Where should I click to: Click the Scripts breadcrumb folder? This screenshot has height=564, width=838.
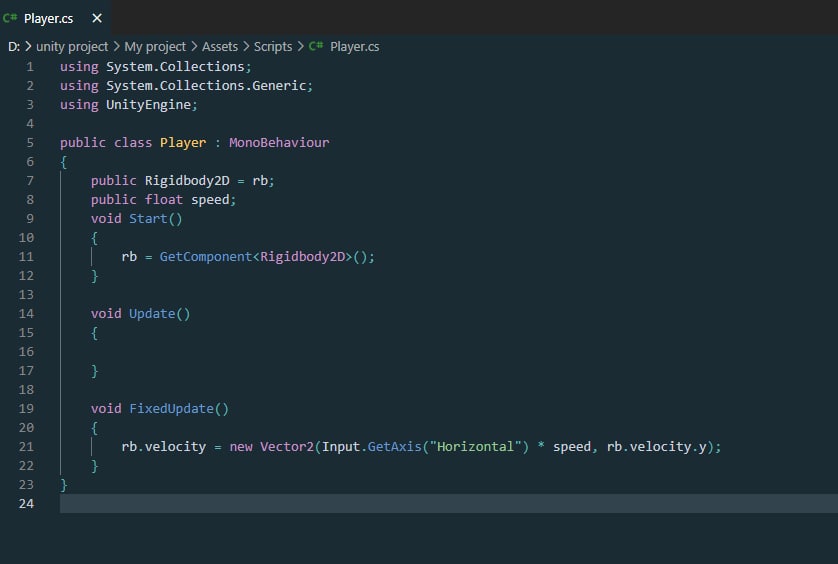click(x=273, y=46)
